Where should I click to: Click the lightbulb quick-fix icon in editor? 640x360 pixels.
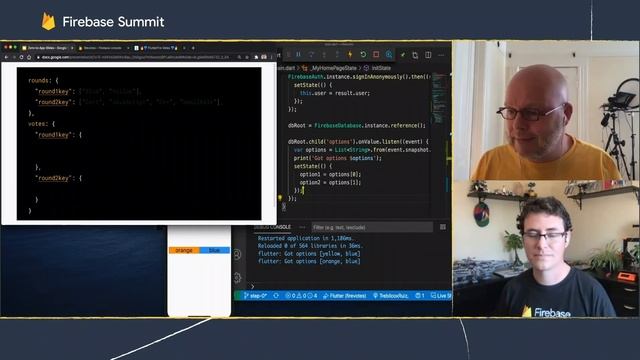280,198
